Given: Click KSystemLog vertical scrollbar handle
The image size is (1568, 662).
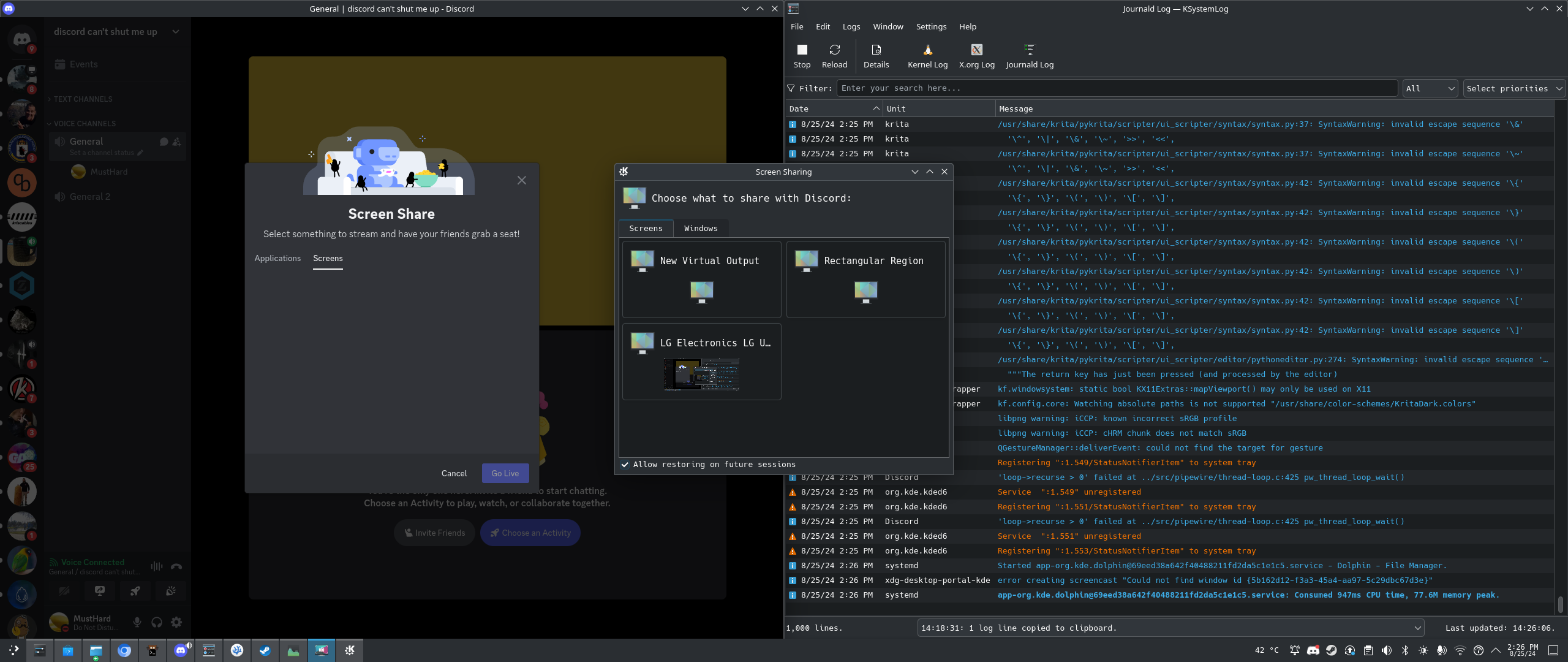Looking at the screenshot, I should [1561, 604].
